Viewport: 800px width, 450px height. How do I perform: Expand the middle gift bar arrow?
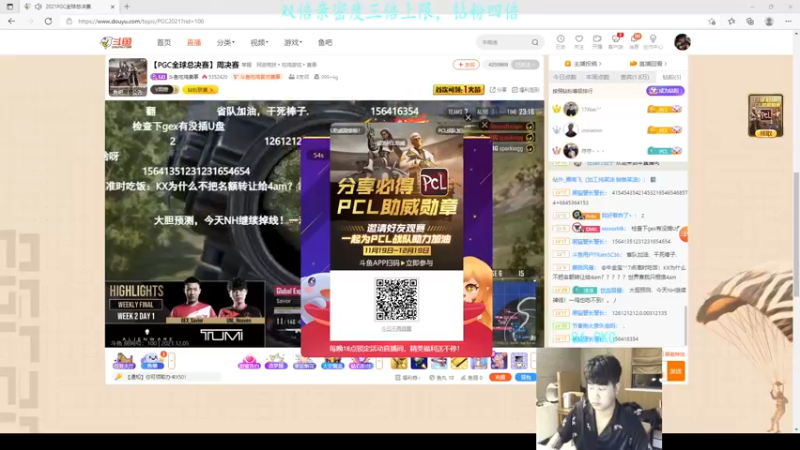tap(379, 362)
